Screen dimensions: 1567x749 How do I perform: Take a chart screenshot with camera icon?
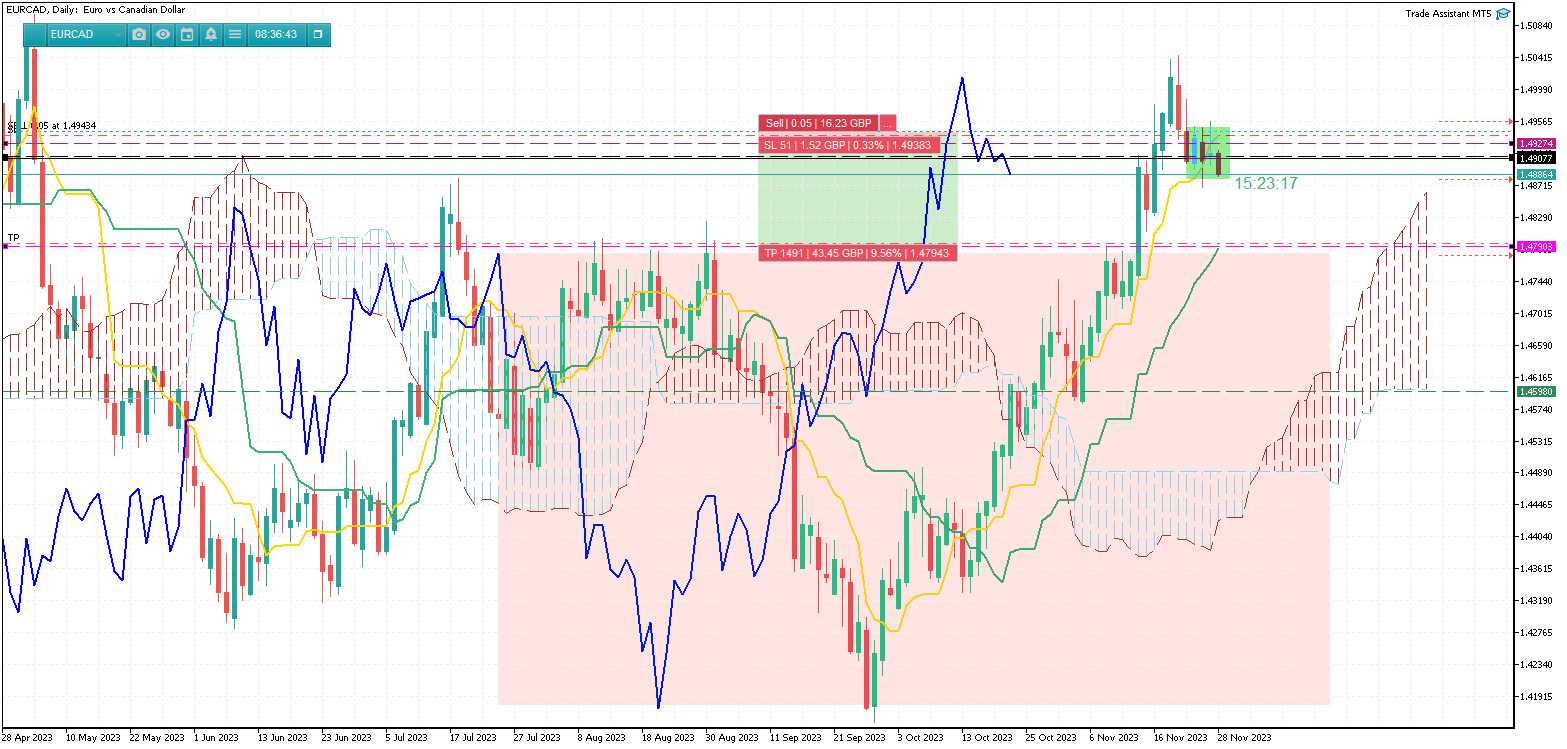tap(139, 34)
